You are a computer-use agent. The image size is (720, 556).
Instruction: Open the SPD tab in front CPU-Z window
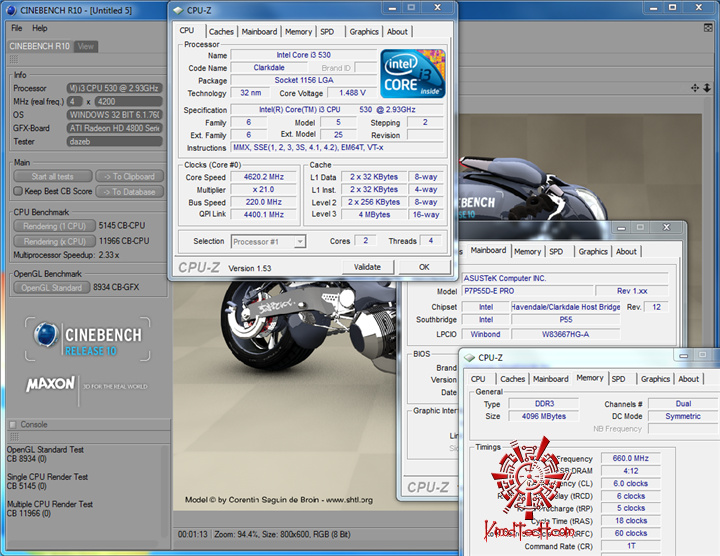(x=327, y=32)
